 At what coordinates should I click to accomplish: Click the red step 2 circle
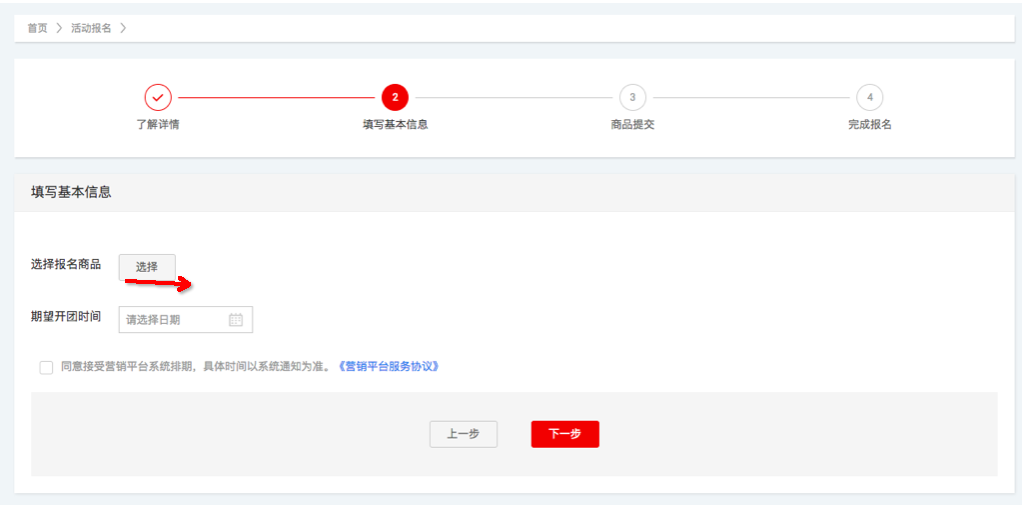[395, 97]
